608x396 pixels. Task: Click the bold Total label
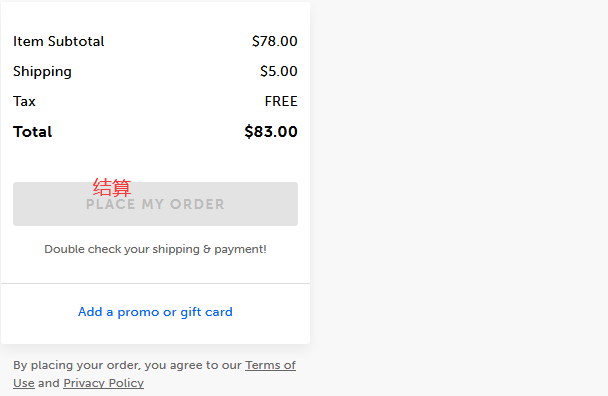(33, 132)
